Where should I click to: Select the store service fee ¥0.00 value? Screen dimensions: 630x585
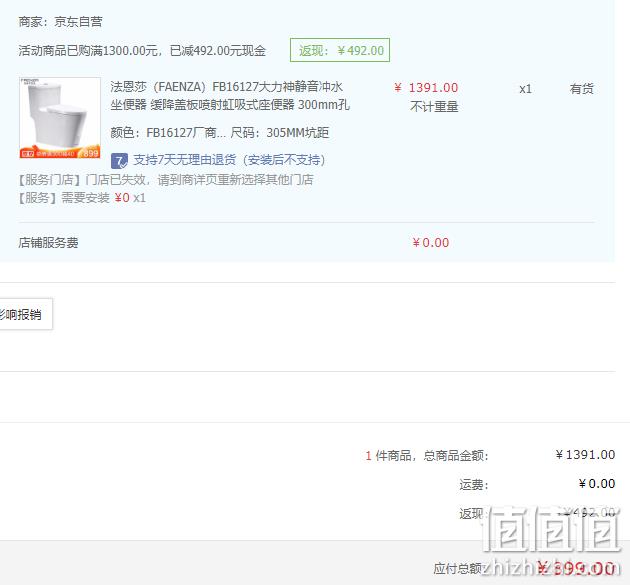[x=431, y=243]
